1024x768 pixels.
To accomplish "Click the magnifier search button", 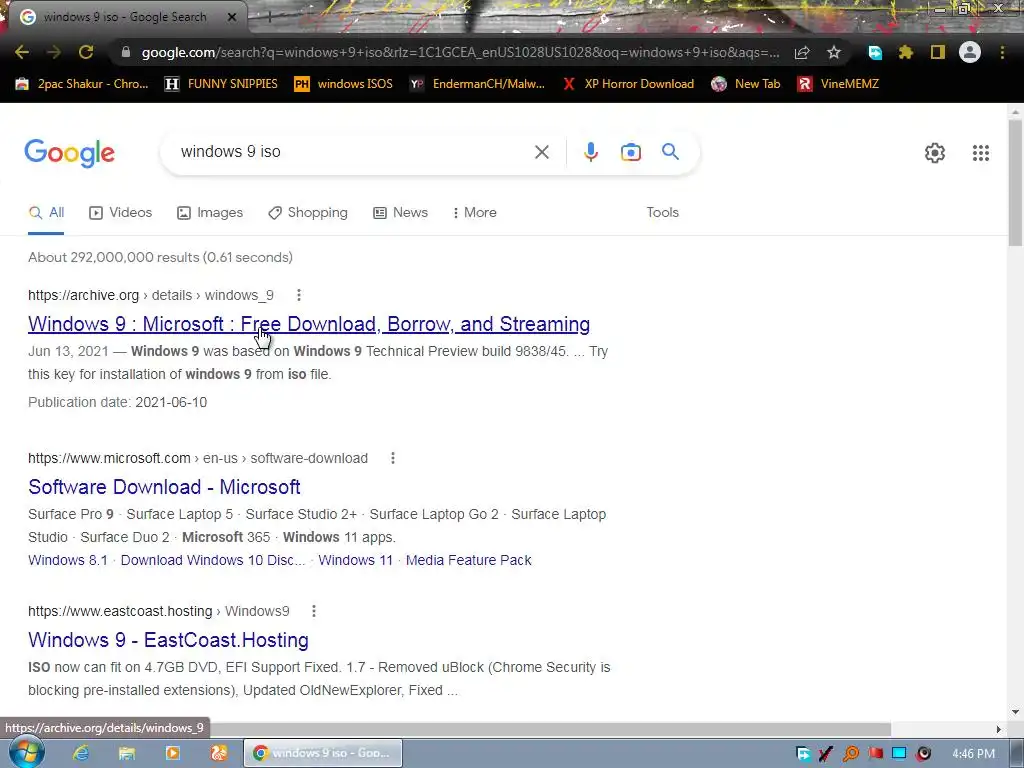I will pyautogui.click(x=670, y=152).
